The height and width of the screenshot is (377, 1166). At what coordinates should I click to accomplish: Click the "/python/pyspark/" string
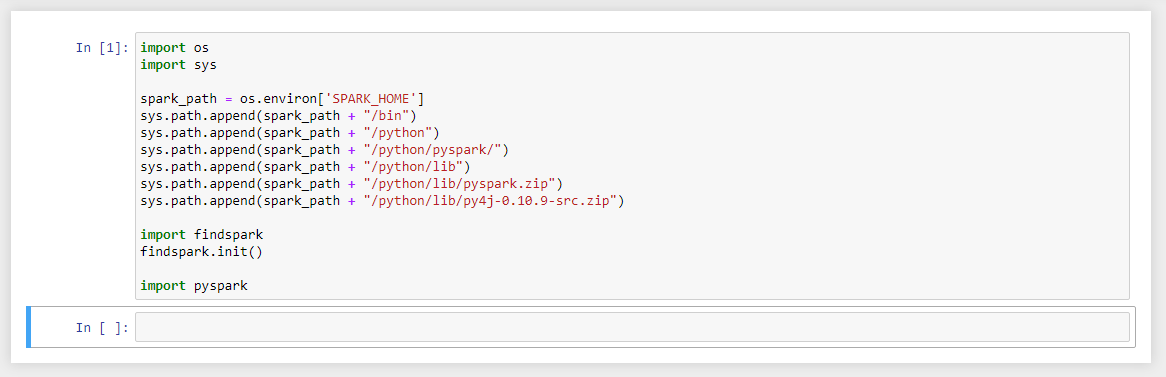coord(431,150)
